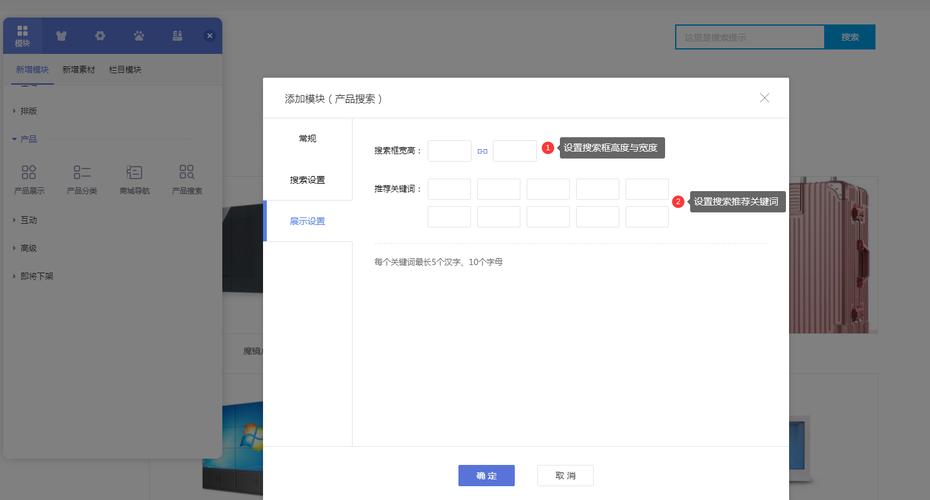Click the 搜索 button on the page
The width and height of the screenshot is (930, 500).
coord(850,37)
